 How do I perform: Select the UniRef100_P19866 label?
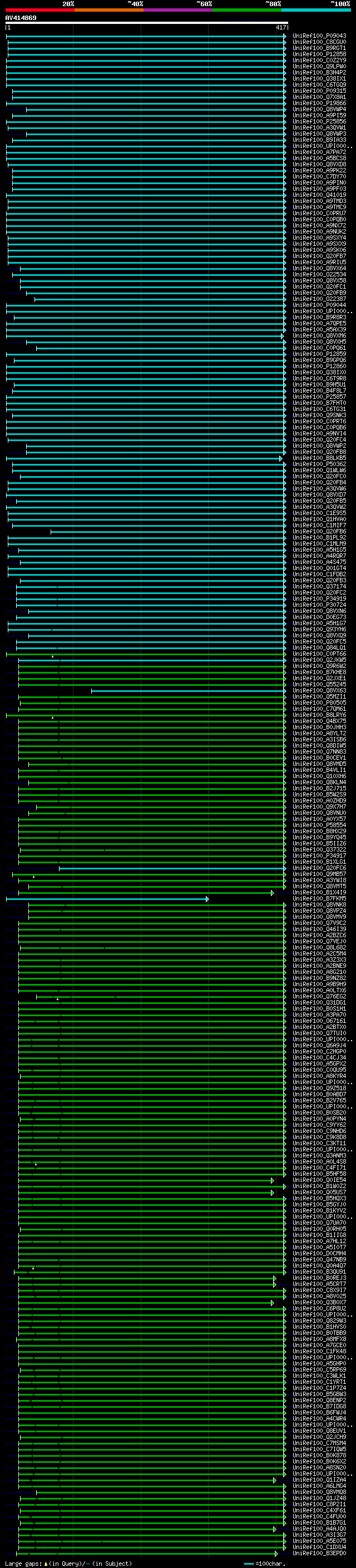click(319, 103)
